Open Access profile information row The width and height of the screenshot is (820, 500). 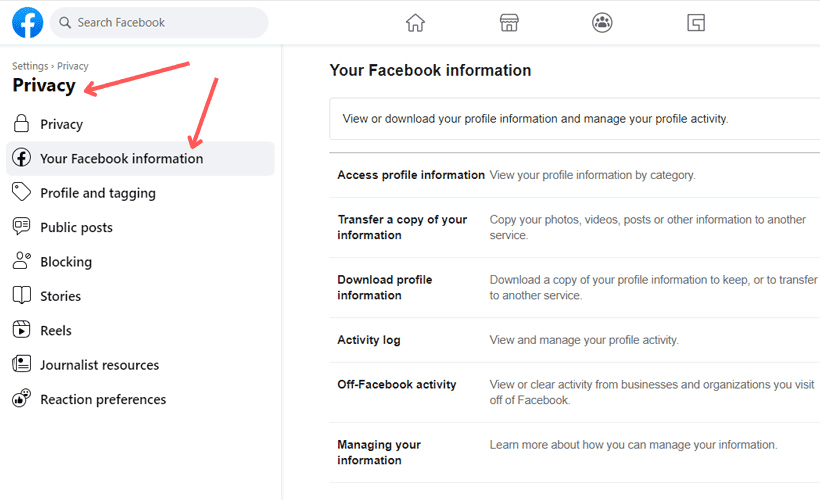(411, 175)
